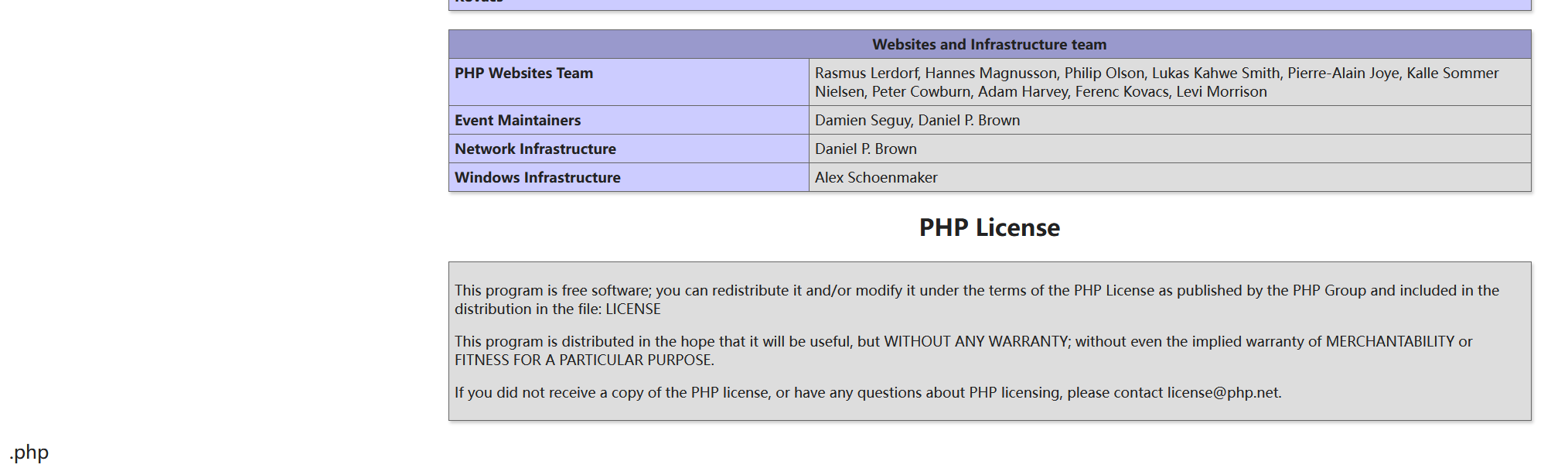Click the name Rasmus Lerdorf
This screenshot has height=468, width=1568.
(x=866, y=73)
